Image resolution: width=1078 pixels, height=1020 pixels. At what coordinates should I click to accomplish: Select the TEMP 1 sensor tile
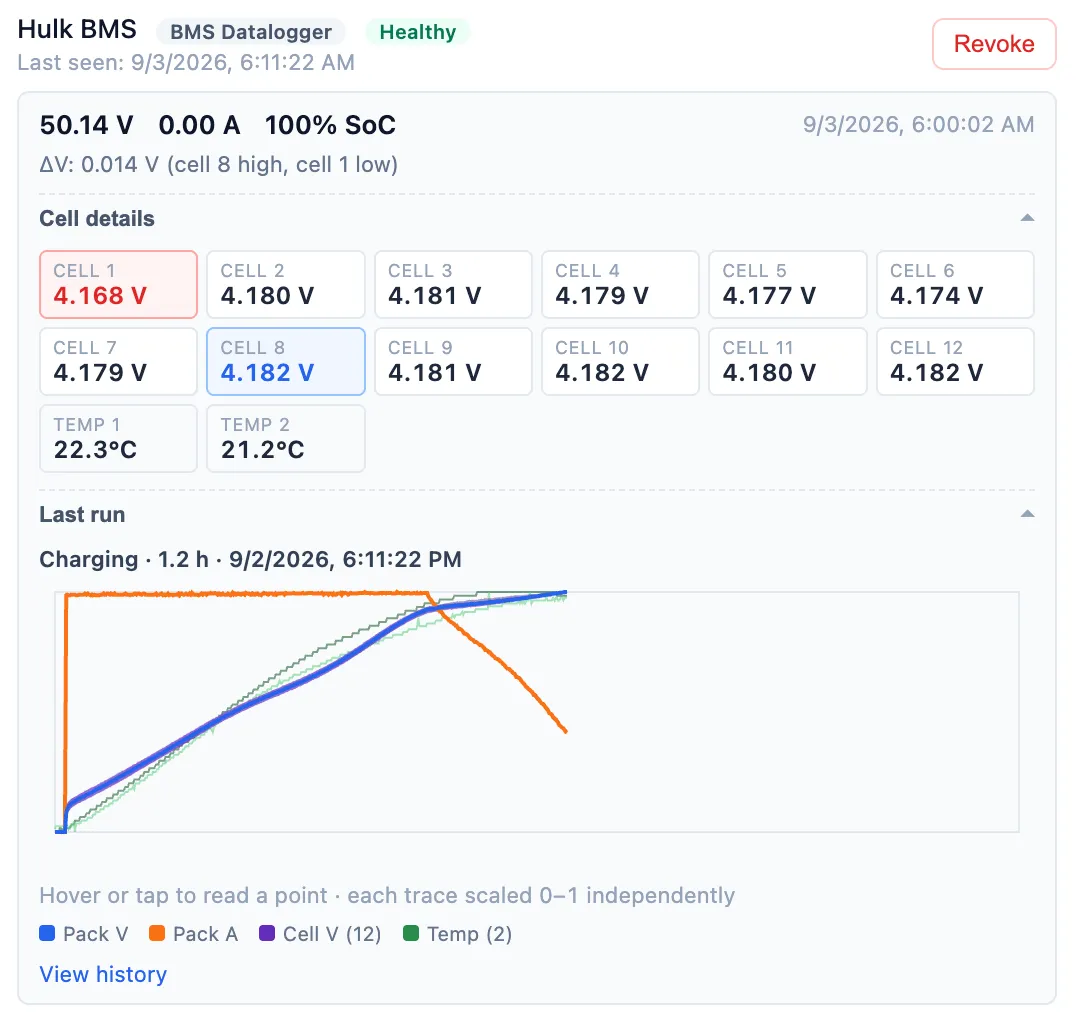pyautogui.click(x=118, y=439)
